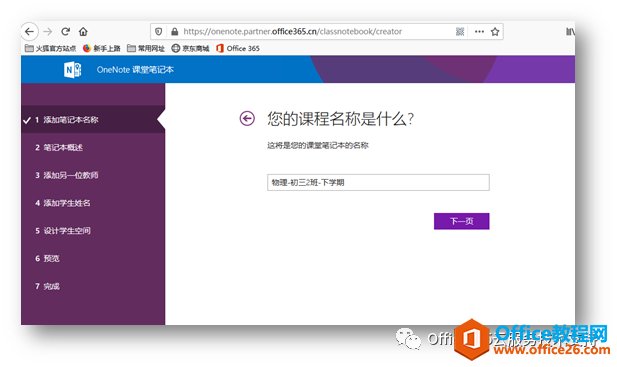617x367 pixels.
Task: Go to the browser home page icon
Action: coord(83,31)
